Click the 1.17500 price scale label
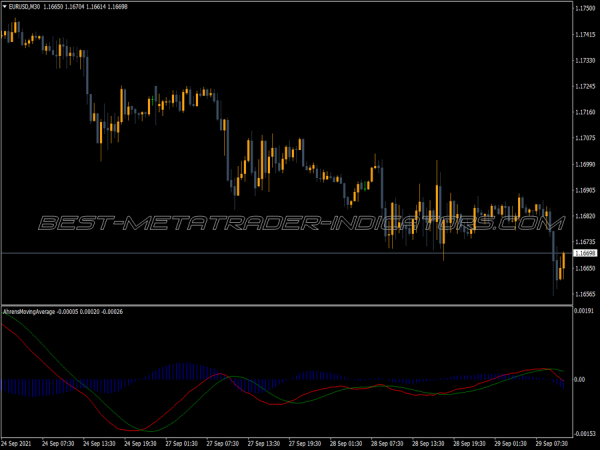600x450 pixels. [585, 8]
